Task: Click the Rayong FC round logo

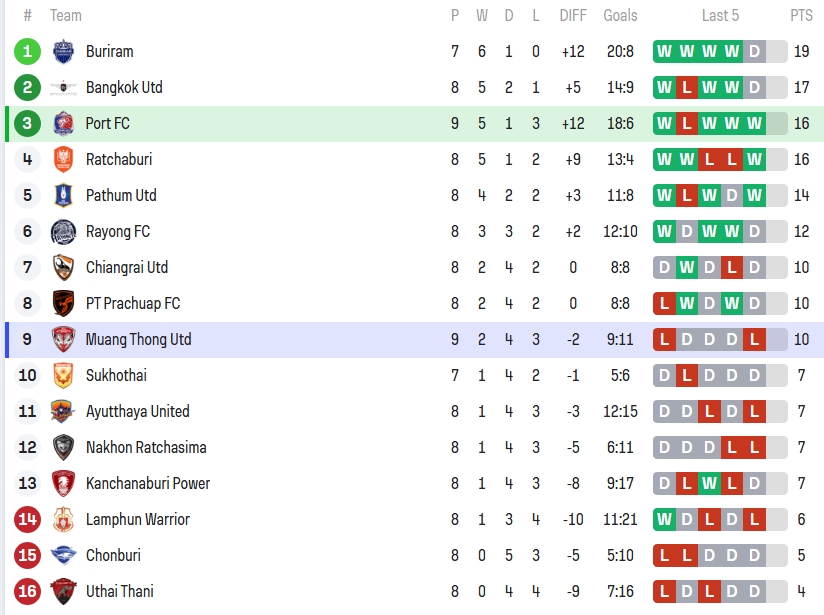Action: (63, 231)
